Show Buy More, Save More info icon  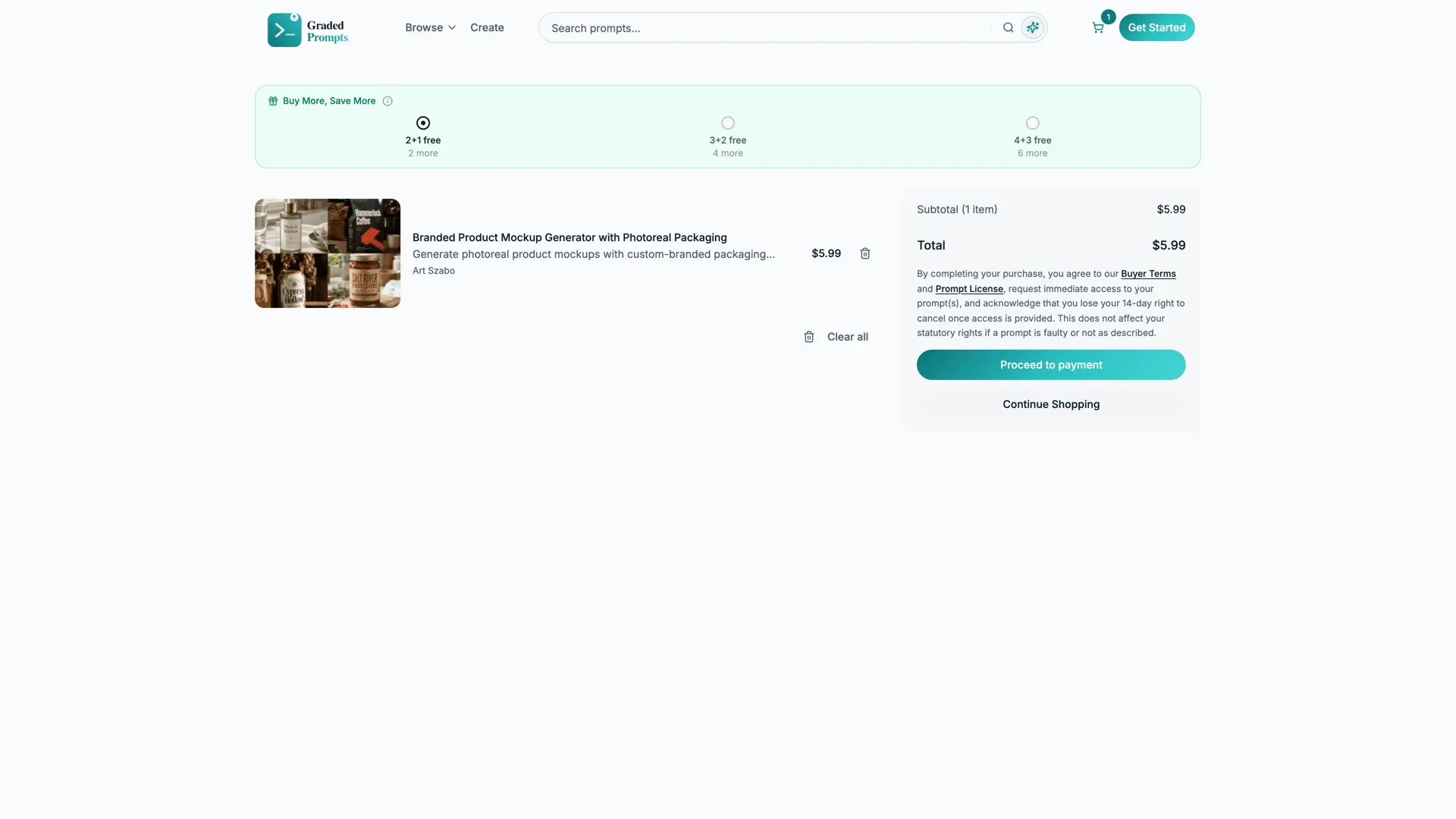coord(388,101)
